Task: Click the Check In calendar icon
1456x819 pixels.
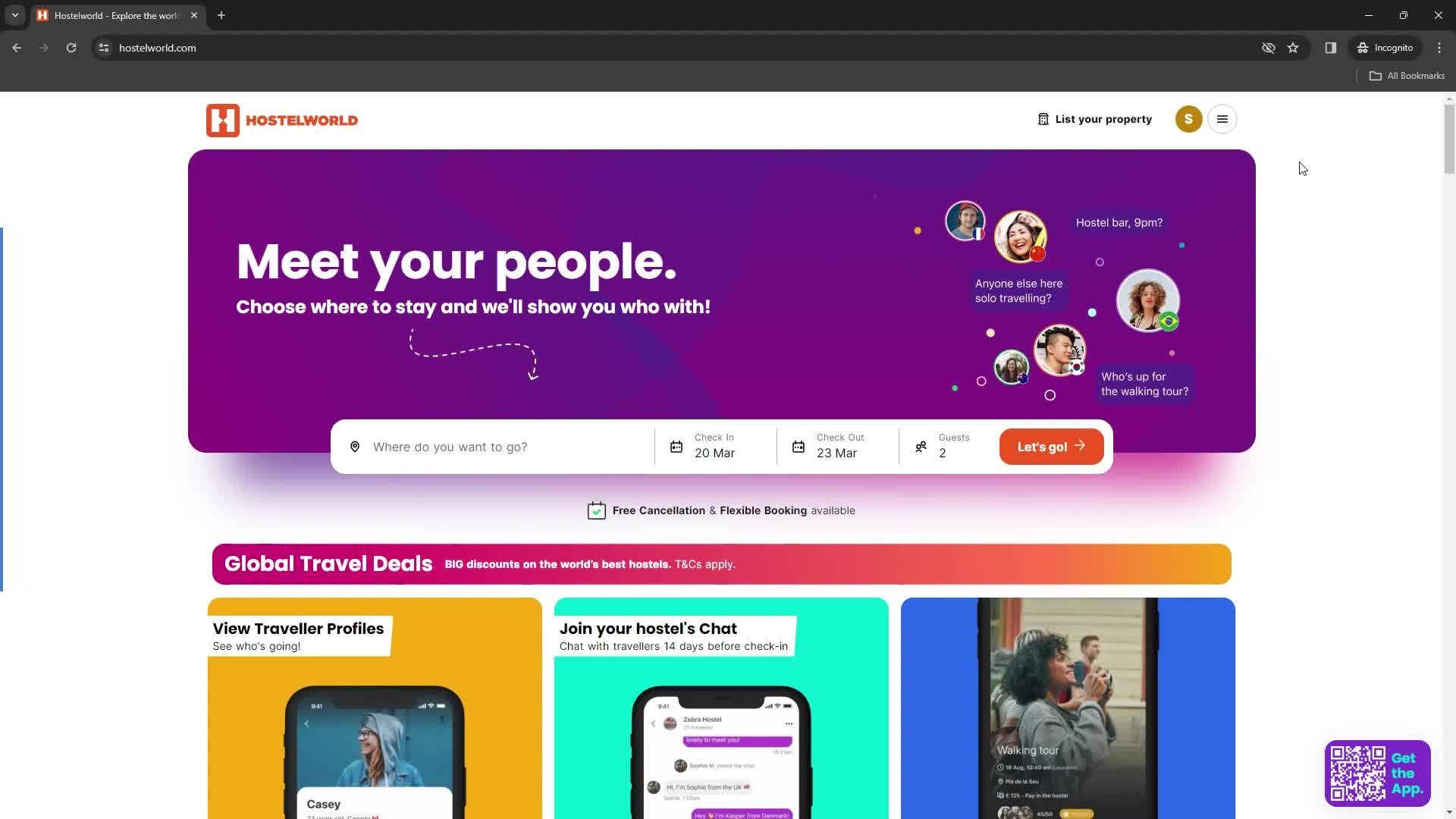Action: pos(676,446)
